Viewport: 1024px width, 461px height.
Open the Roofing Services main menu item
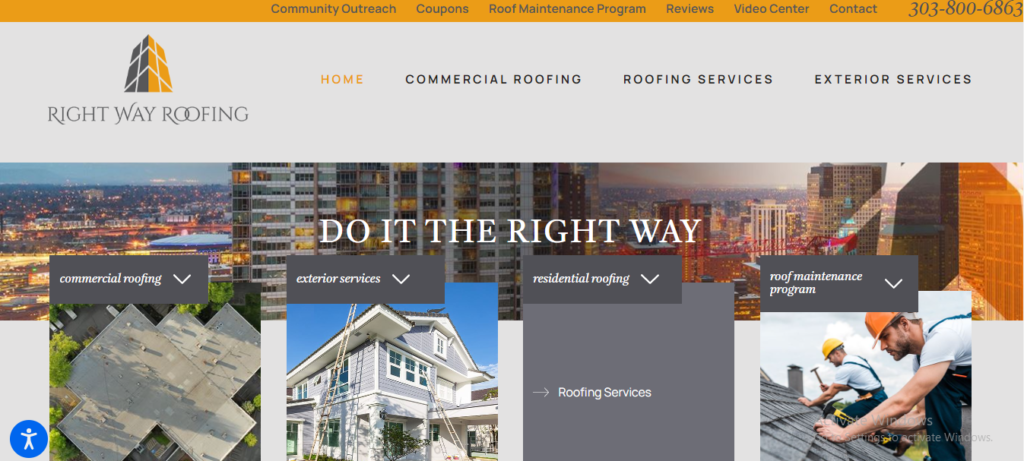pyautogui.click(x=698, y=80)
